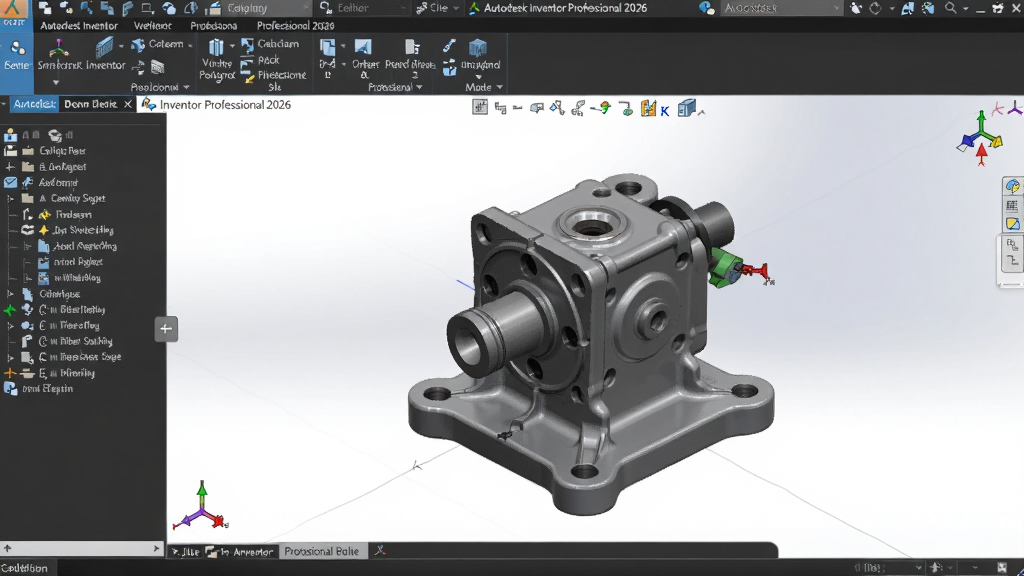Switch to the Weltenc ribbon tab
The width and height of the screenshot is (1024, 576).
pyautogui.click(x=152, y=25)
